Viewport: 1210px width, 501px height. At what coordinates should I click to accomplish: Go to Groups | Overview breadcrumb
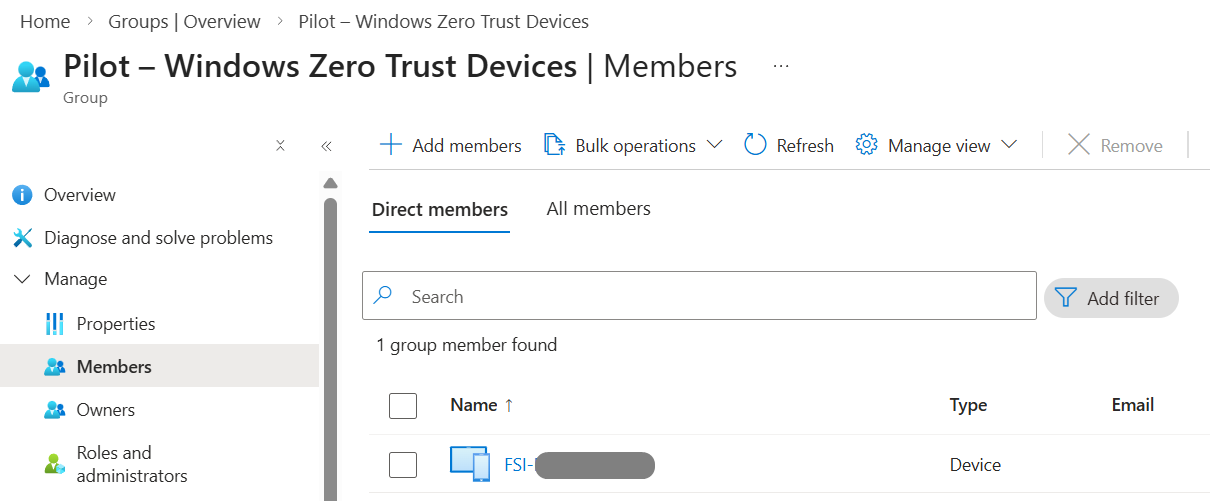point(184,21)
